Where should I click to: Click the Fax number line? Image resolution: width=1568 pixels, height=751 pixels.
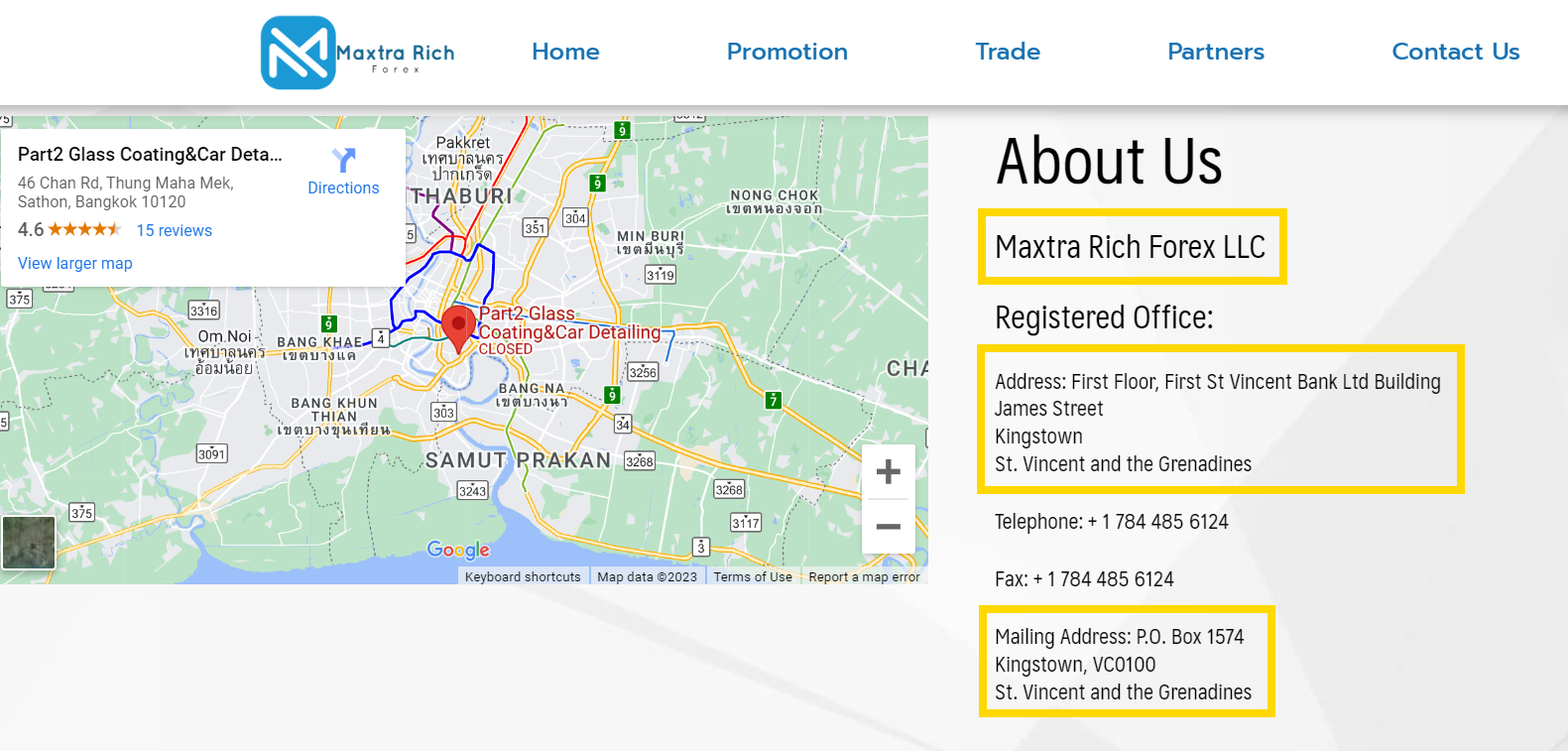(x=1084, y=579)
